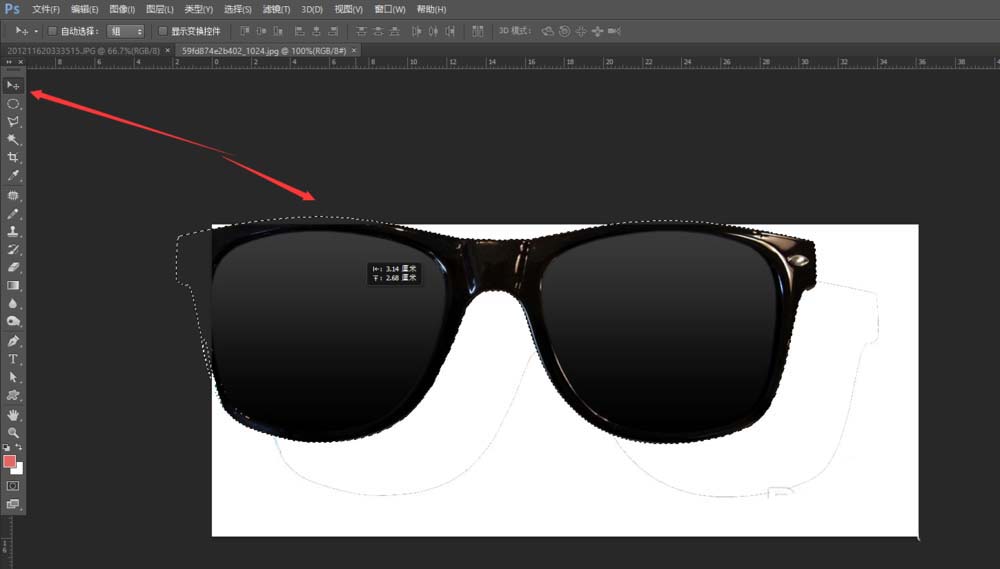Viewport: 1000px width, 569px height.
Task: Choose the Magic Wand tool
Action: [x=14, y=140]
